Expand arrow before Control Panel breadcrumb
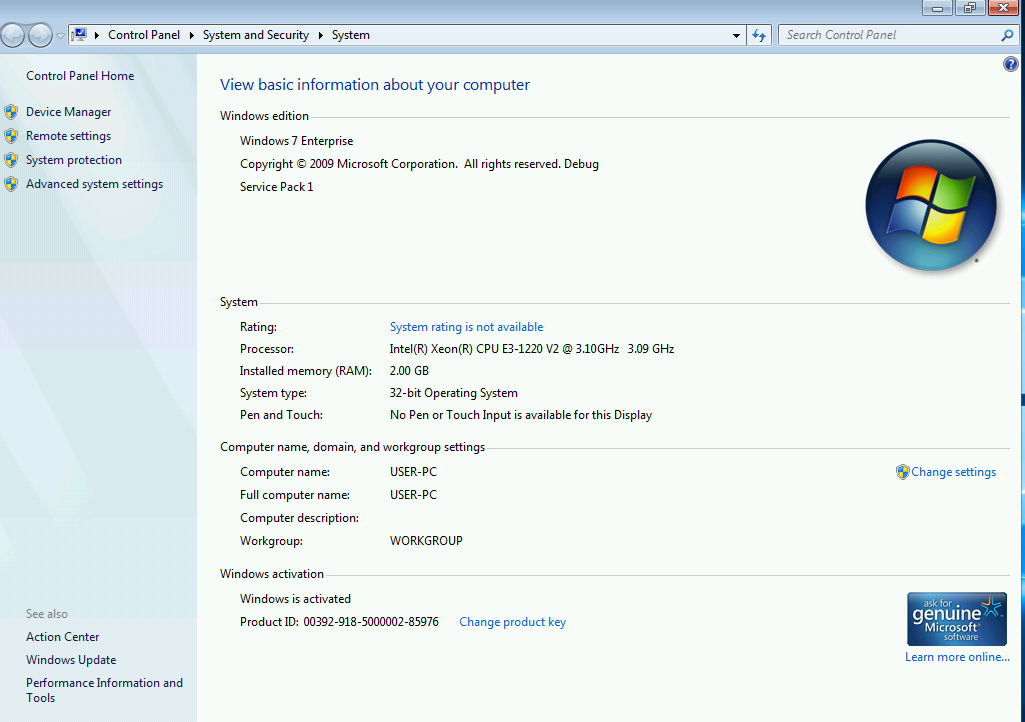The width and height of the screenshot is (1025, 722). click(x=97, y=35)
